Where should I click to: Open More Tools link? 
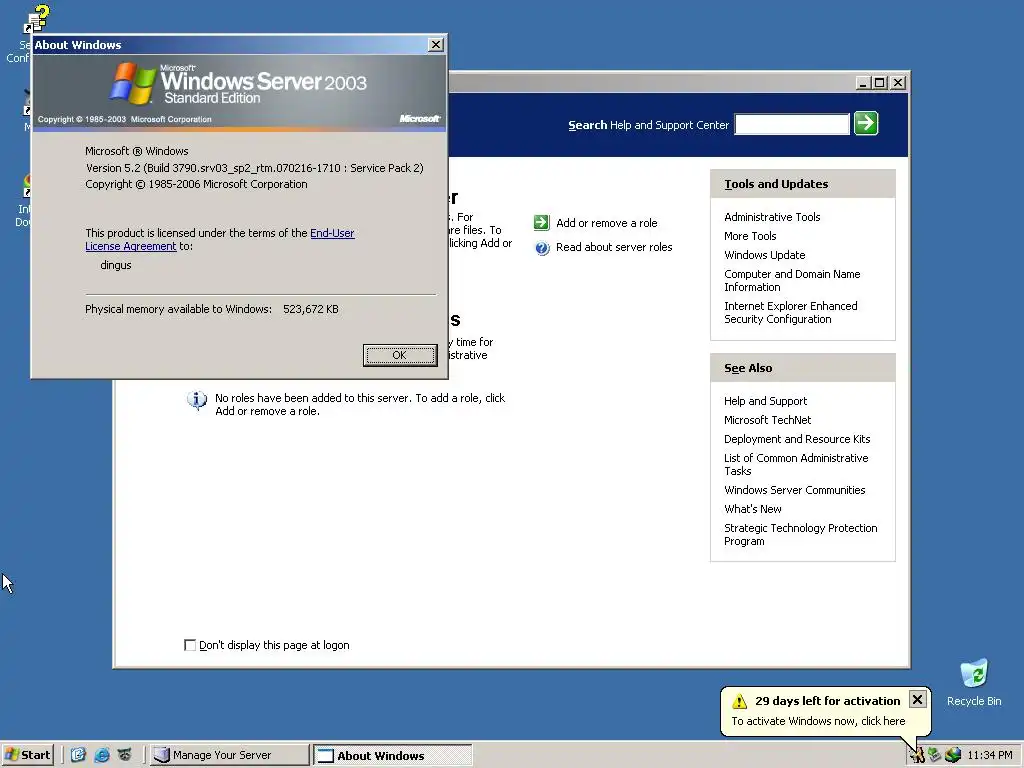[750, 236]
